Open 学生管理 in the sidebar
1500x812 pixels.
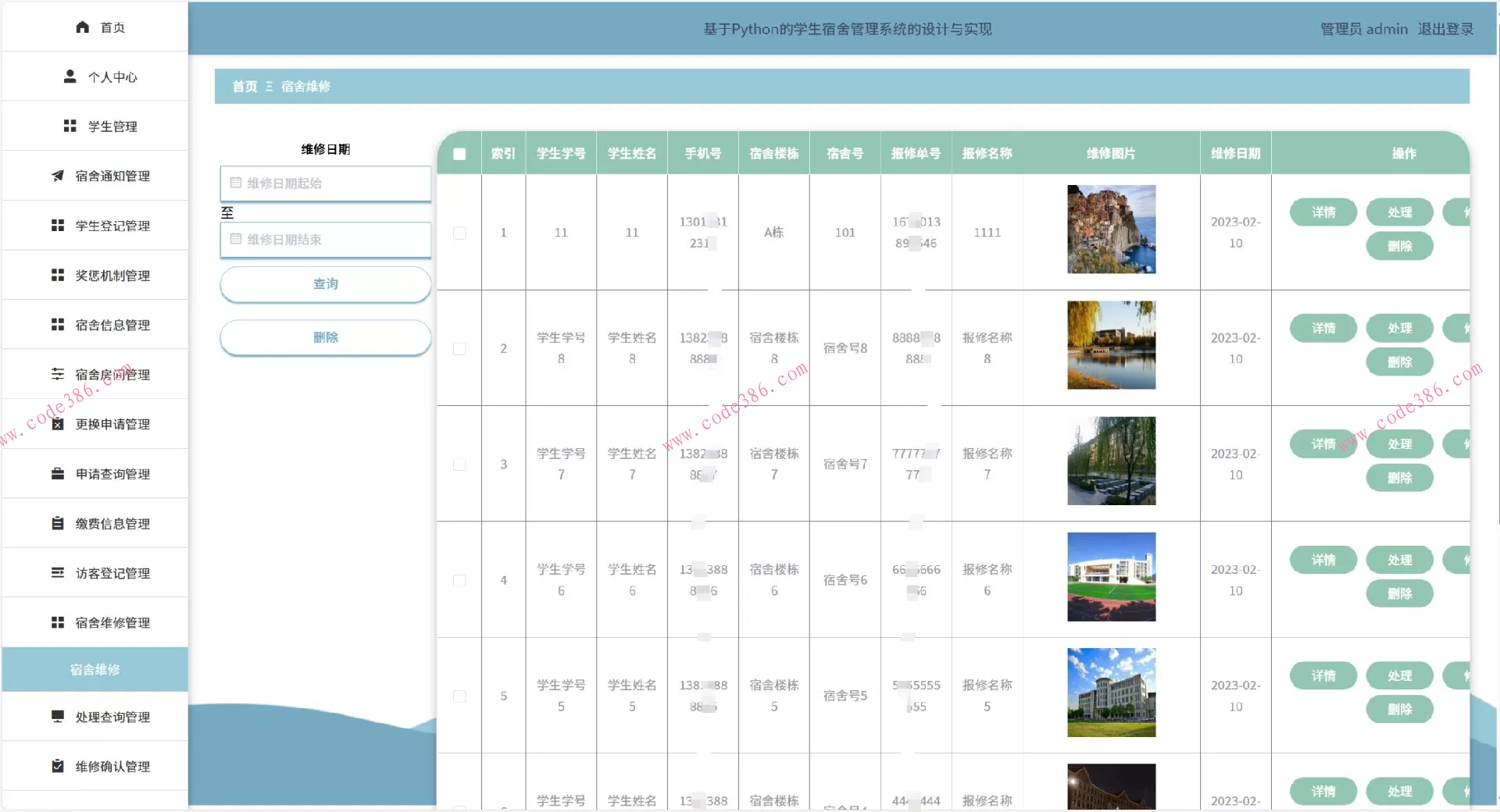click(x=112, y=126)
